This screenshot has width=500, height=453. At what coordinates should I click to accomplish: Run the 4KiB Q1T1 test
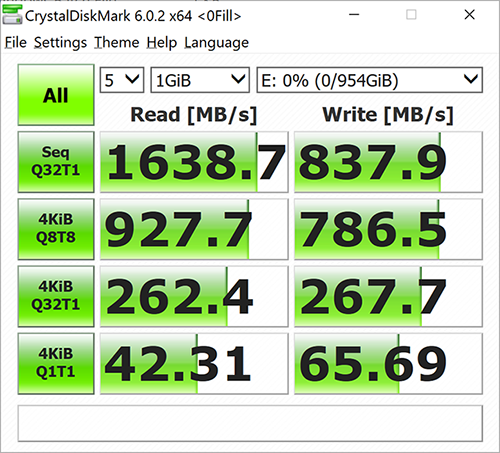(56, 364)
